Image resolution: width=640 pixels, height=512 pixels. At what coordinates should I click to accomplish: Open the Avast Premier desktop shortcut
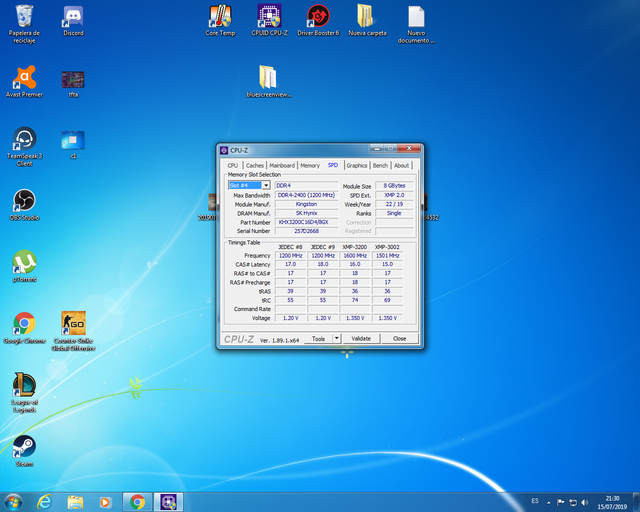pyautogui.click(x=24, y=82)
